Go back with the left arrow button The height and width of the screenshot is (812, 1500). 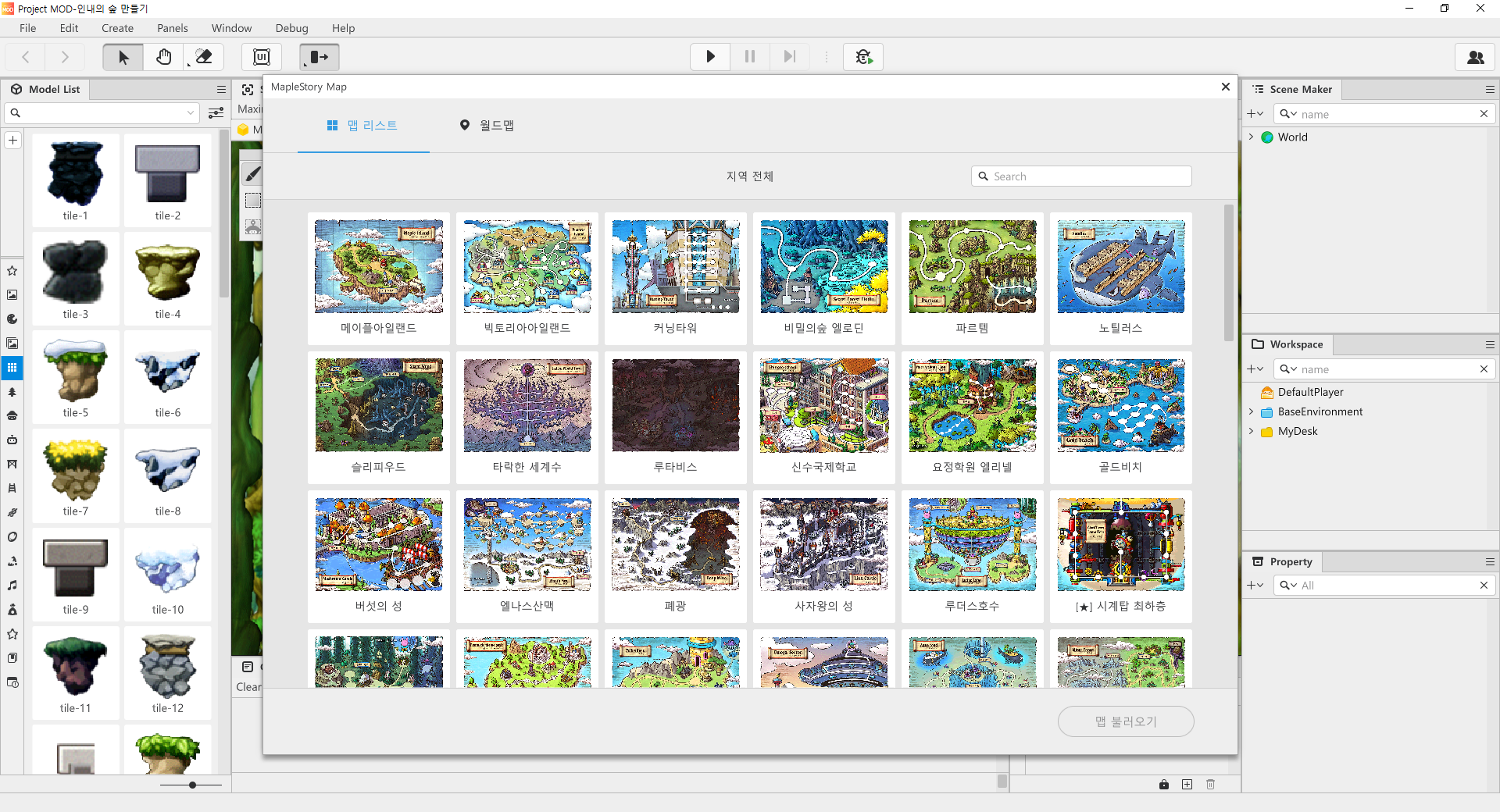coord(26,57)
